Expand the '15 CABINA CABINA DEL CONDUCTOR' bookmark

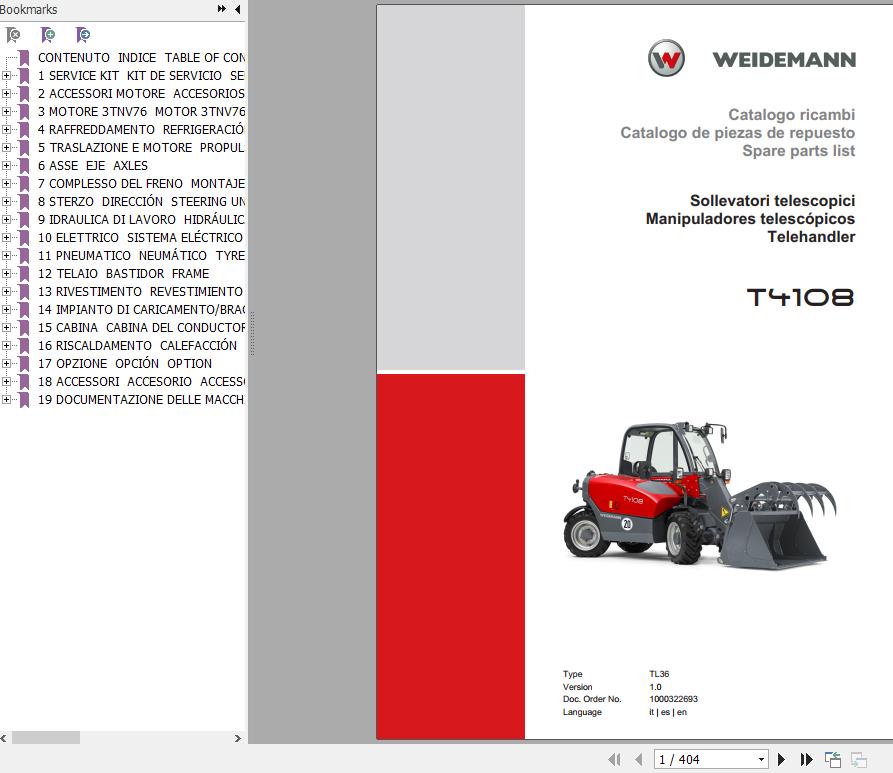7,328
